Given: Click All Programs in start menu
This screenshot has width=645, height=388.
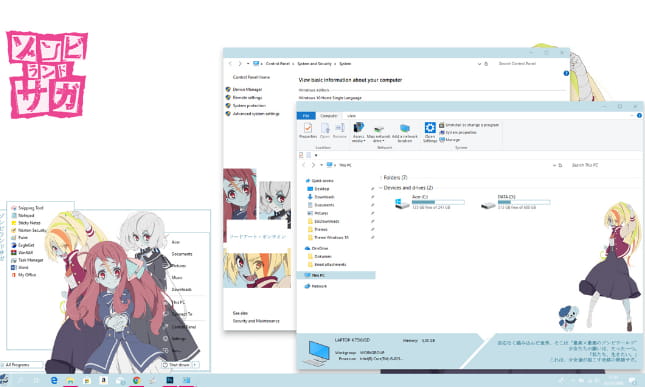Looking at the screenshot, I should click(x=21, y=365).
